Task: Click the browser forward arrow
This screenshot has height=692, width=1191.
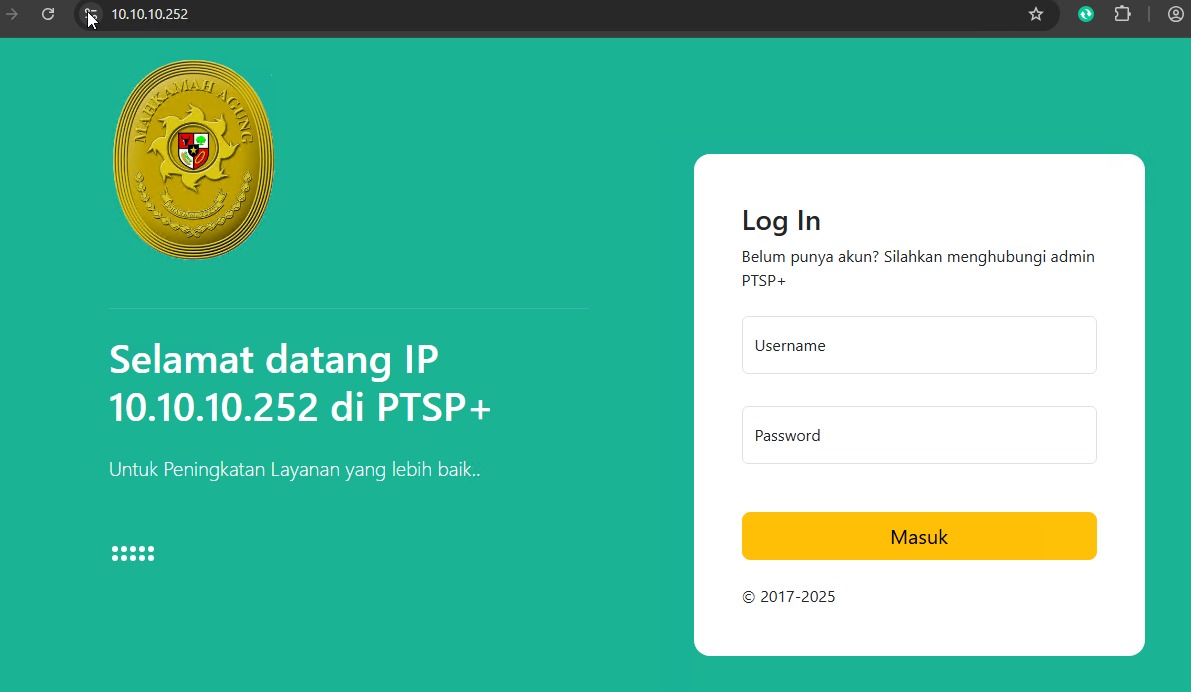Action: [12, 15]
